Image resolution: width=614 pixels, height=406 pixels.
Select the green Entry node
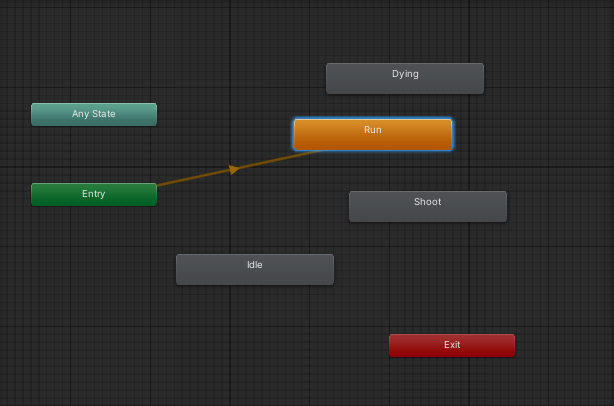coord(94,194)
